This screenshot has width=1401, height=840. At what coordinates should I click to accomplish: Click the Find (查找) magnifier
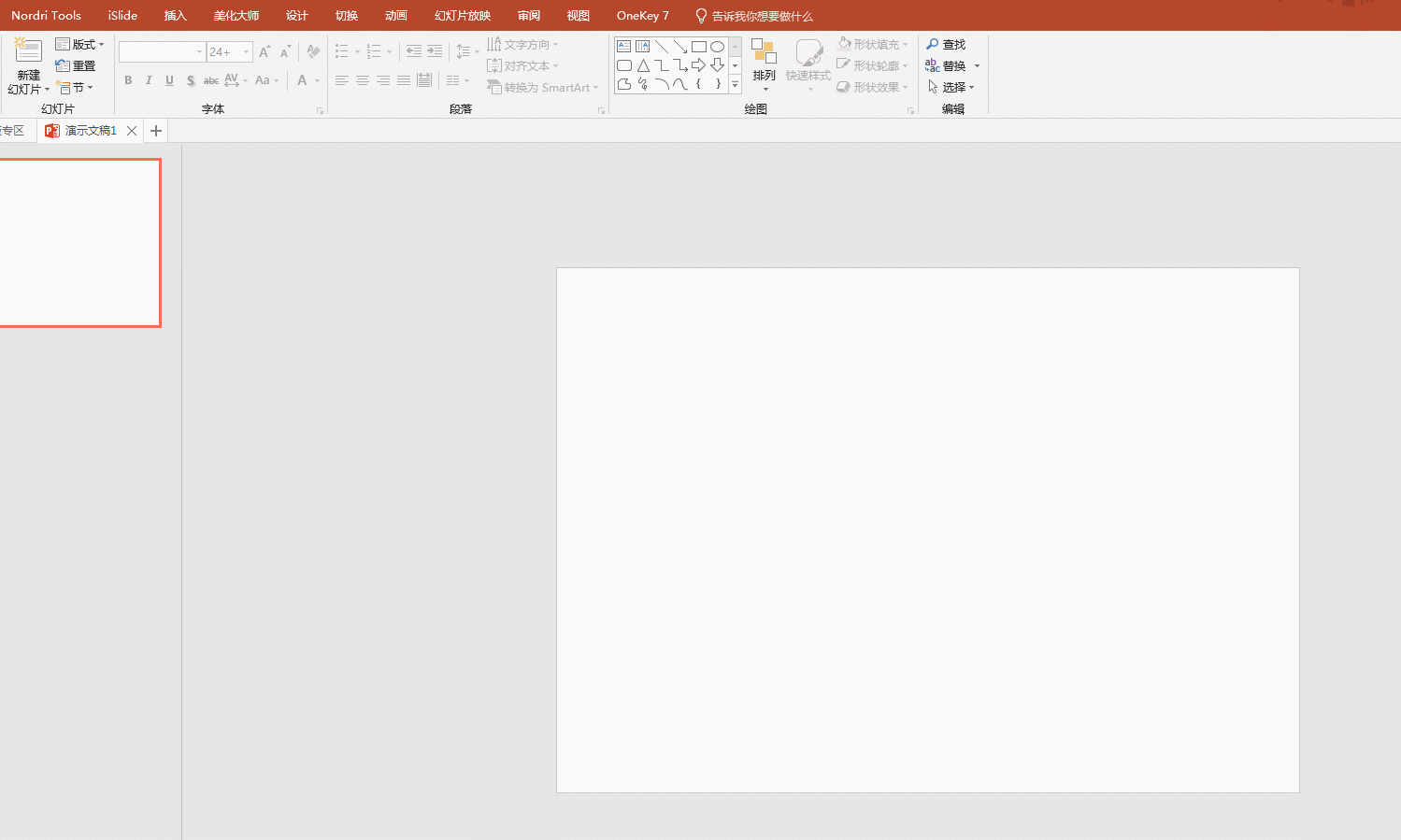[x=933, y=45]
